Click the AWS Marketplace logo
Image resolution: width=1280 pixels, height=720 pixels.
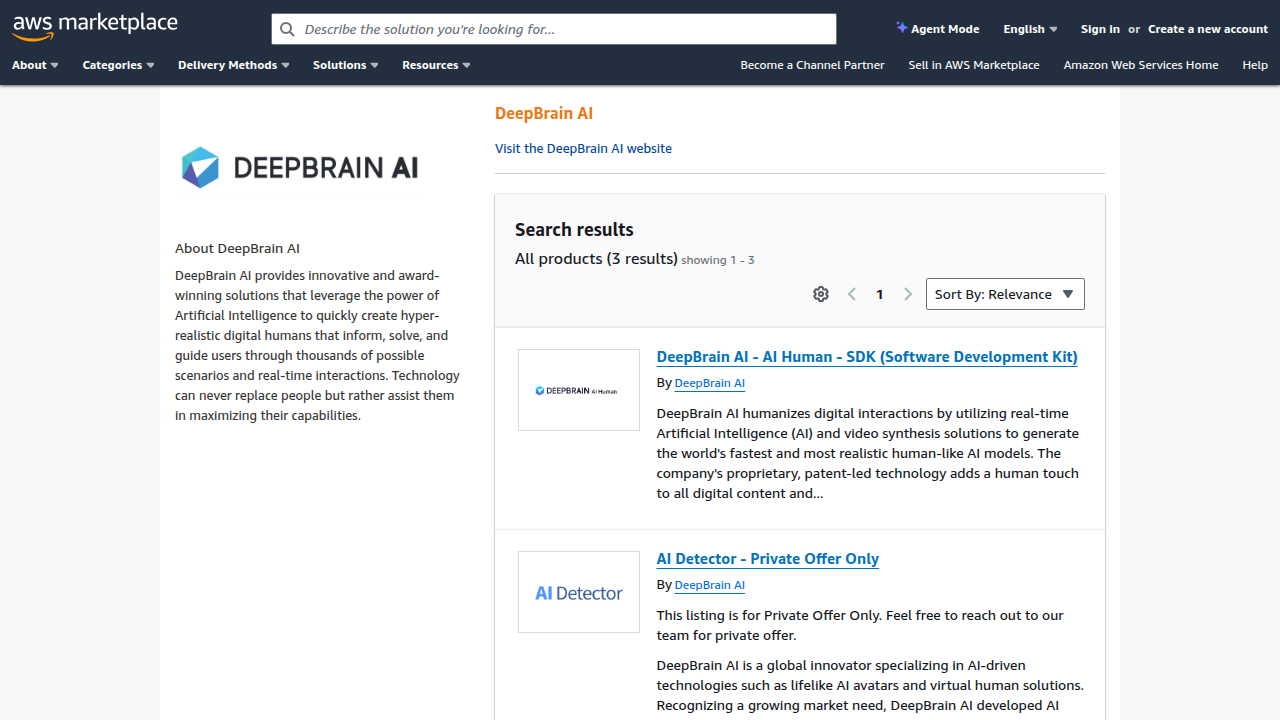point(95,26)
